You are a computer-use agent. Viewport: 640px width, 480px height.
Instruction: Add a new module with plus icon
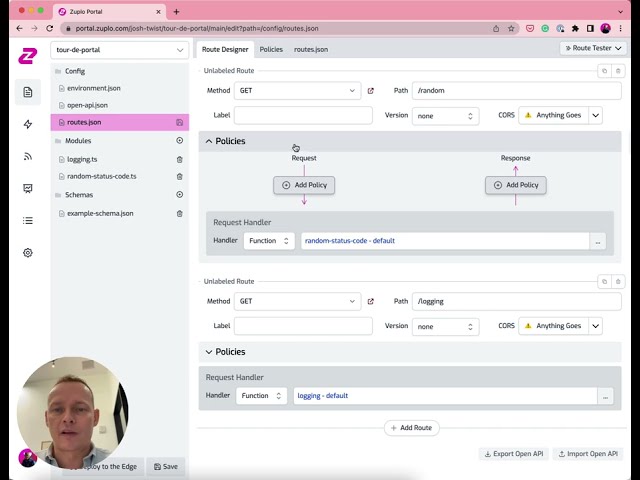tap(179, 140)
